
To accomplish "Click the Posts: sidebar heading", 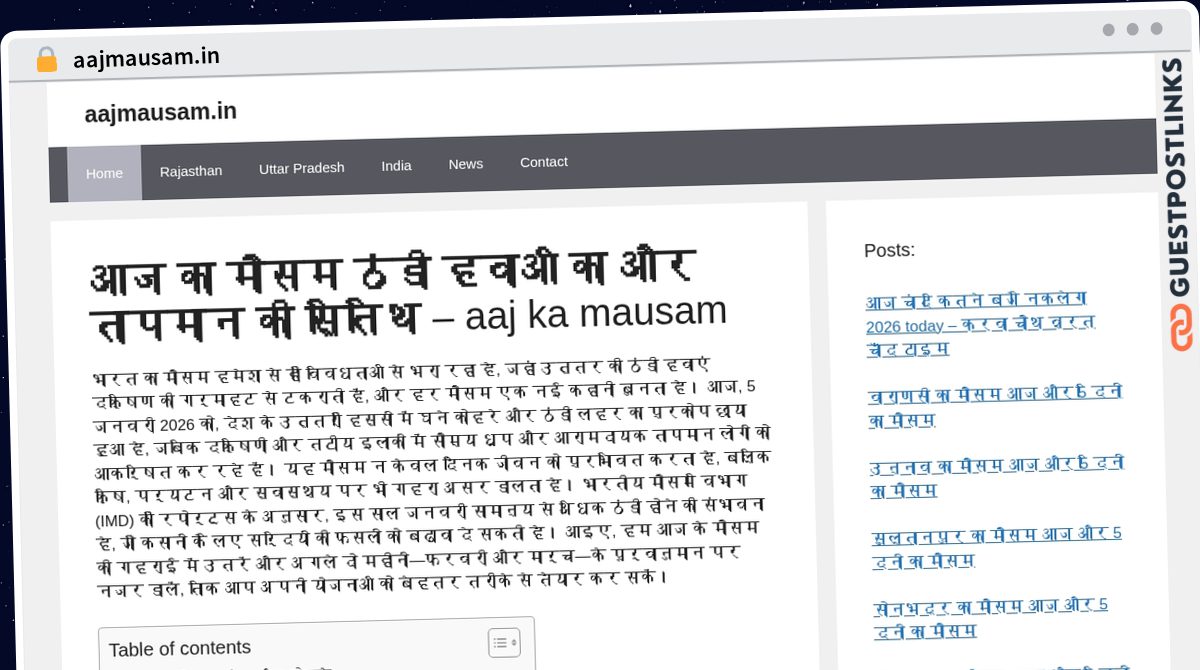I will [889, 250].
